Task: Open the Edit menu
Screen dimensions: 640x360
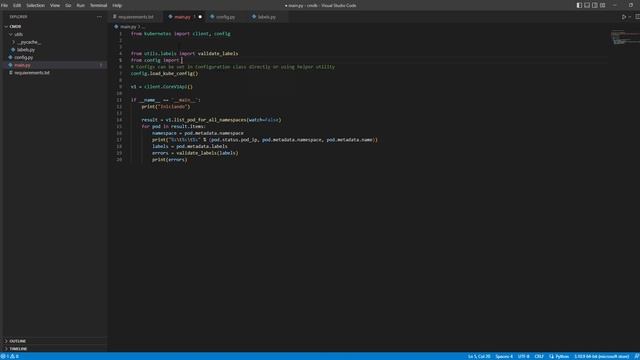Action: 17,6
